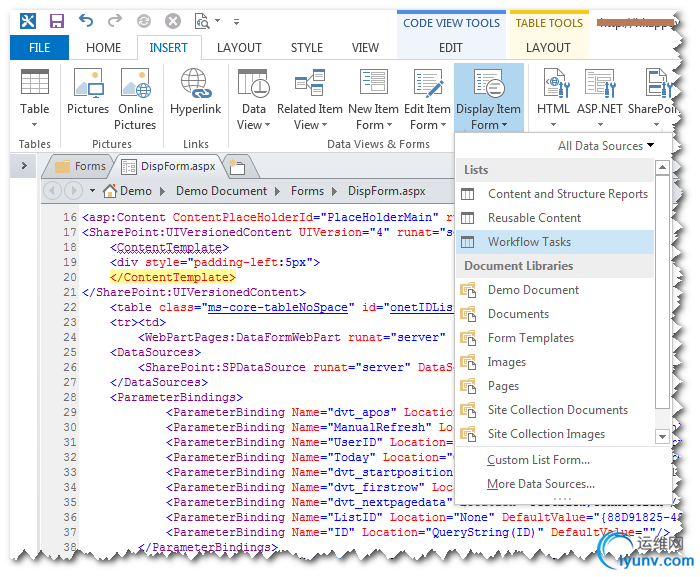
Task: Expand the HTML controls dropdown arrow
Action: (553, 125)
